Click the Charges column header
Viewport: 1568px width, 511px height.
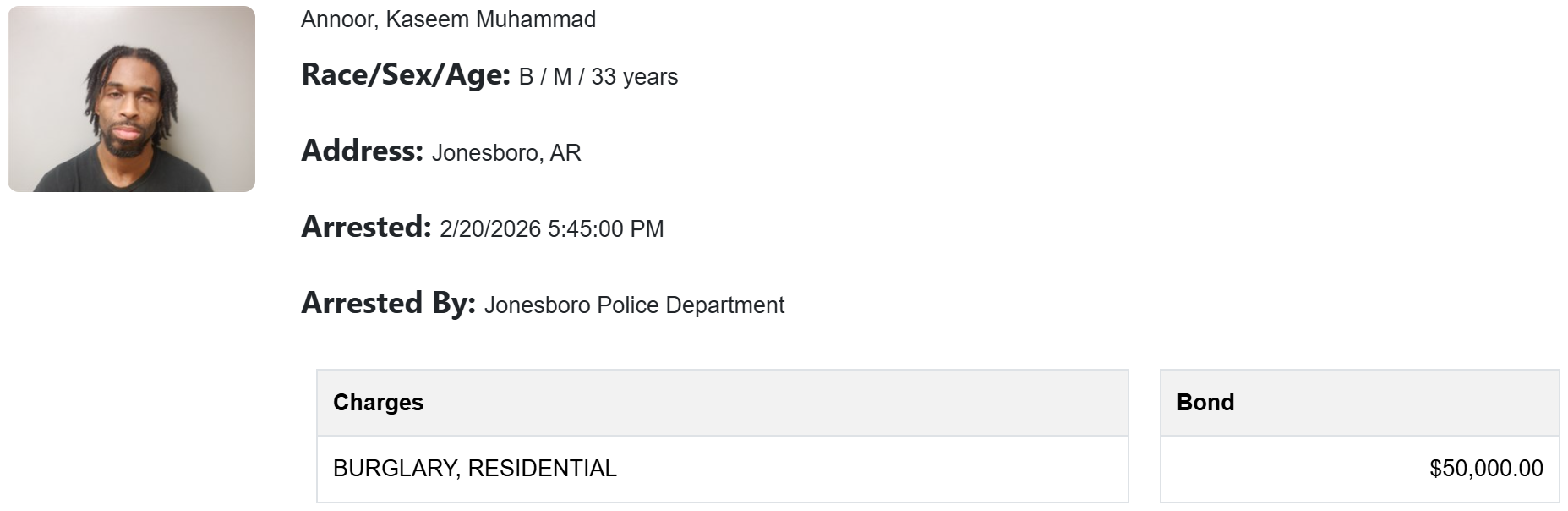tap(378, 403)
